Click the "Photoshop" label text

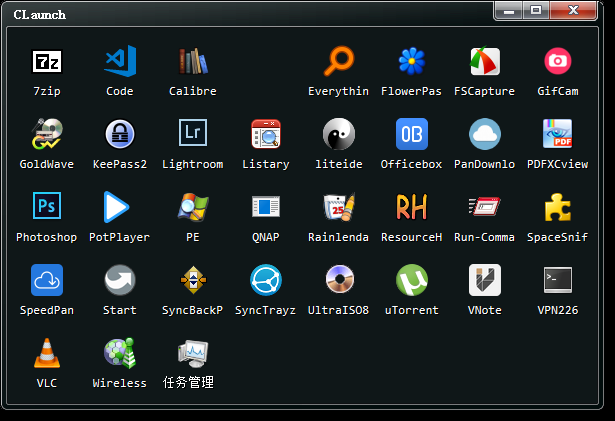click(x=46, y=237)
